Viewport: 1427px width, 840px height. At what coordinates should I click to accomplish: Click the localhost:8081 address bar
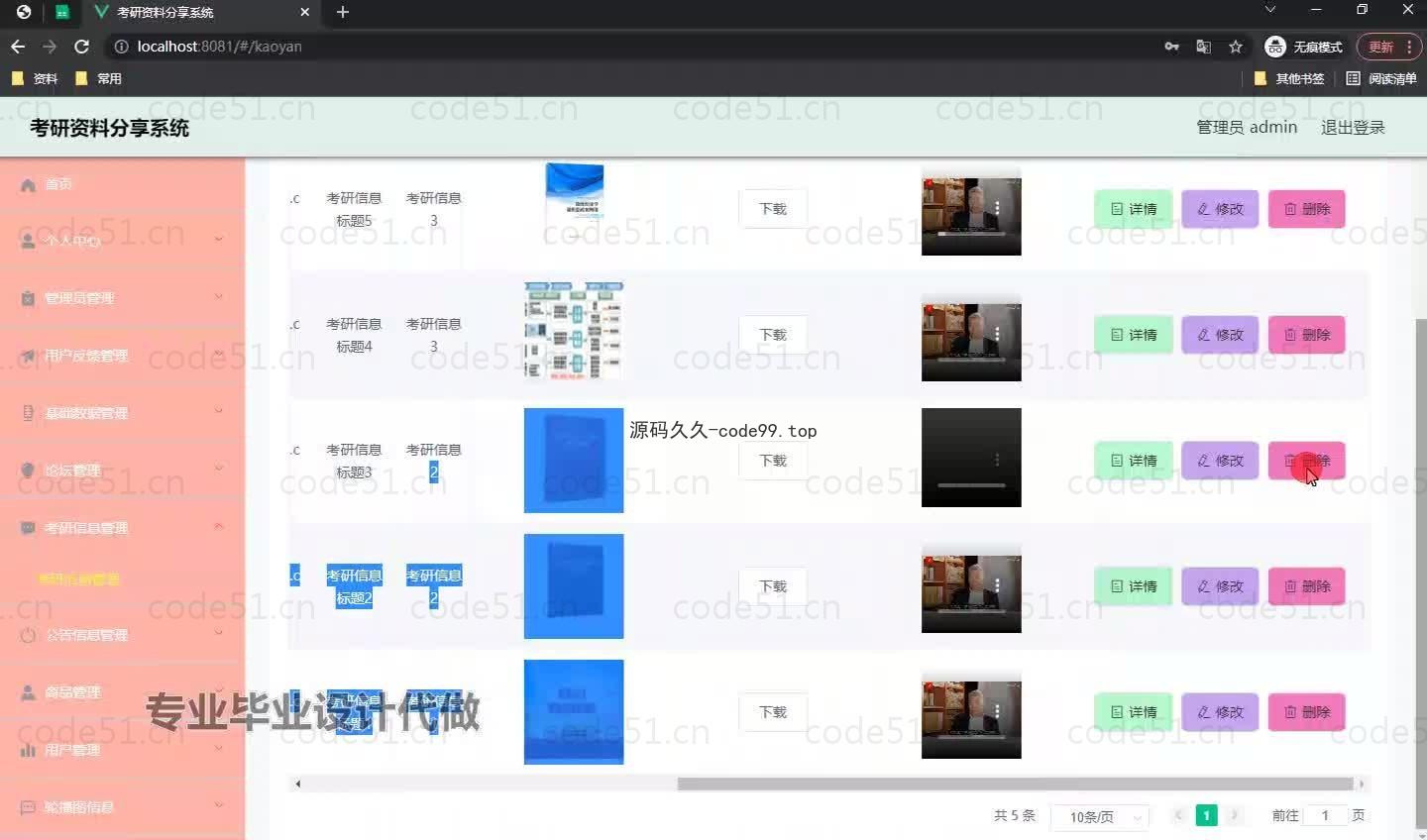pos(634,47)
